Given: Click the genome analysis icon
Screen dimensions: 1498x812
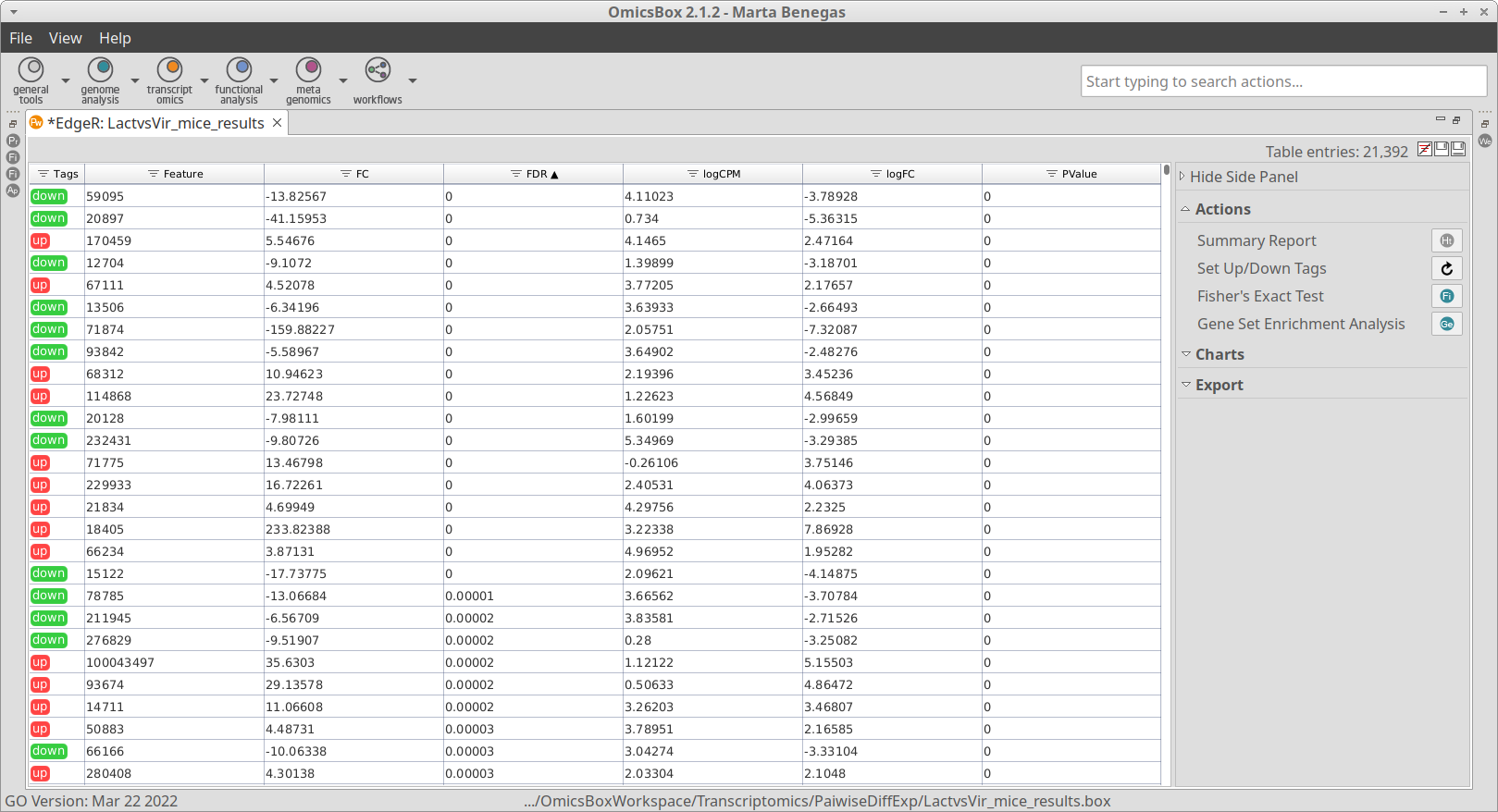Looking at the screenshot, I should coord(100,70).
